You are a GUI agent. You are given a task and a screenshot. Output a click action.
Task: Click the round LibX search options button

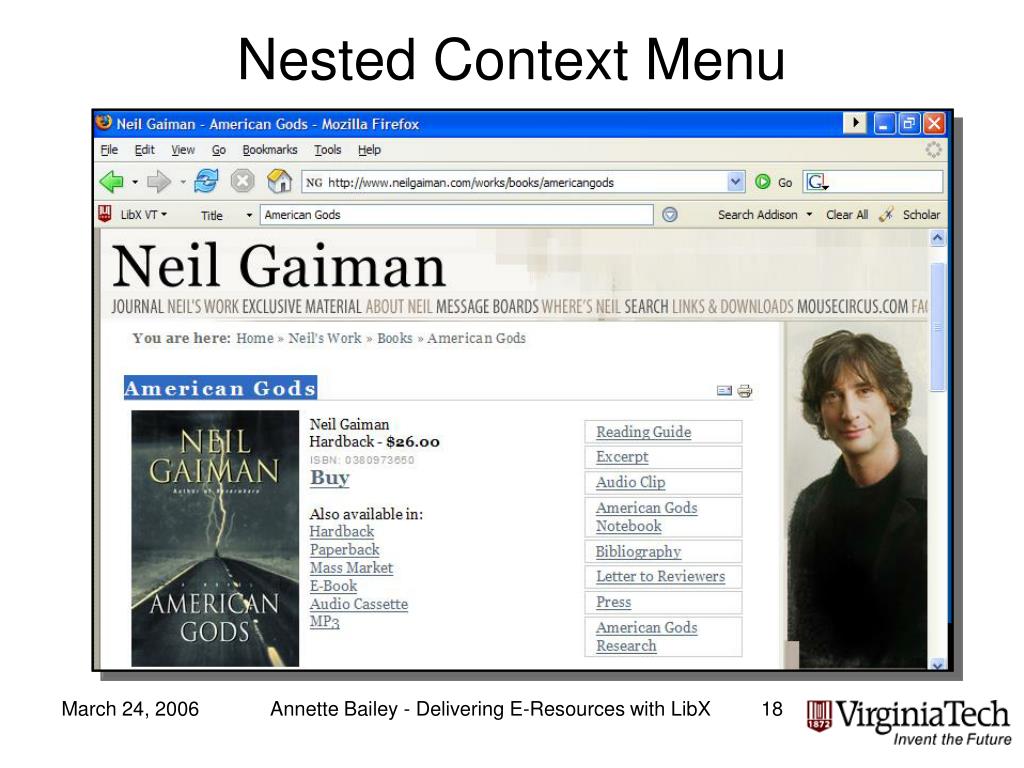pos(669,215)
